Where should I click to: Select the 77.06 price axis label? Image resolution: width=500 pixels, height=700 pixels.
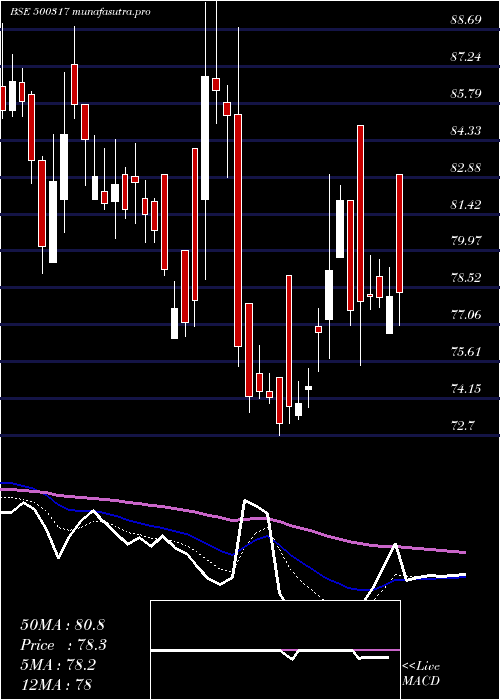point(466,315)
